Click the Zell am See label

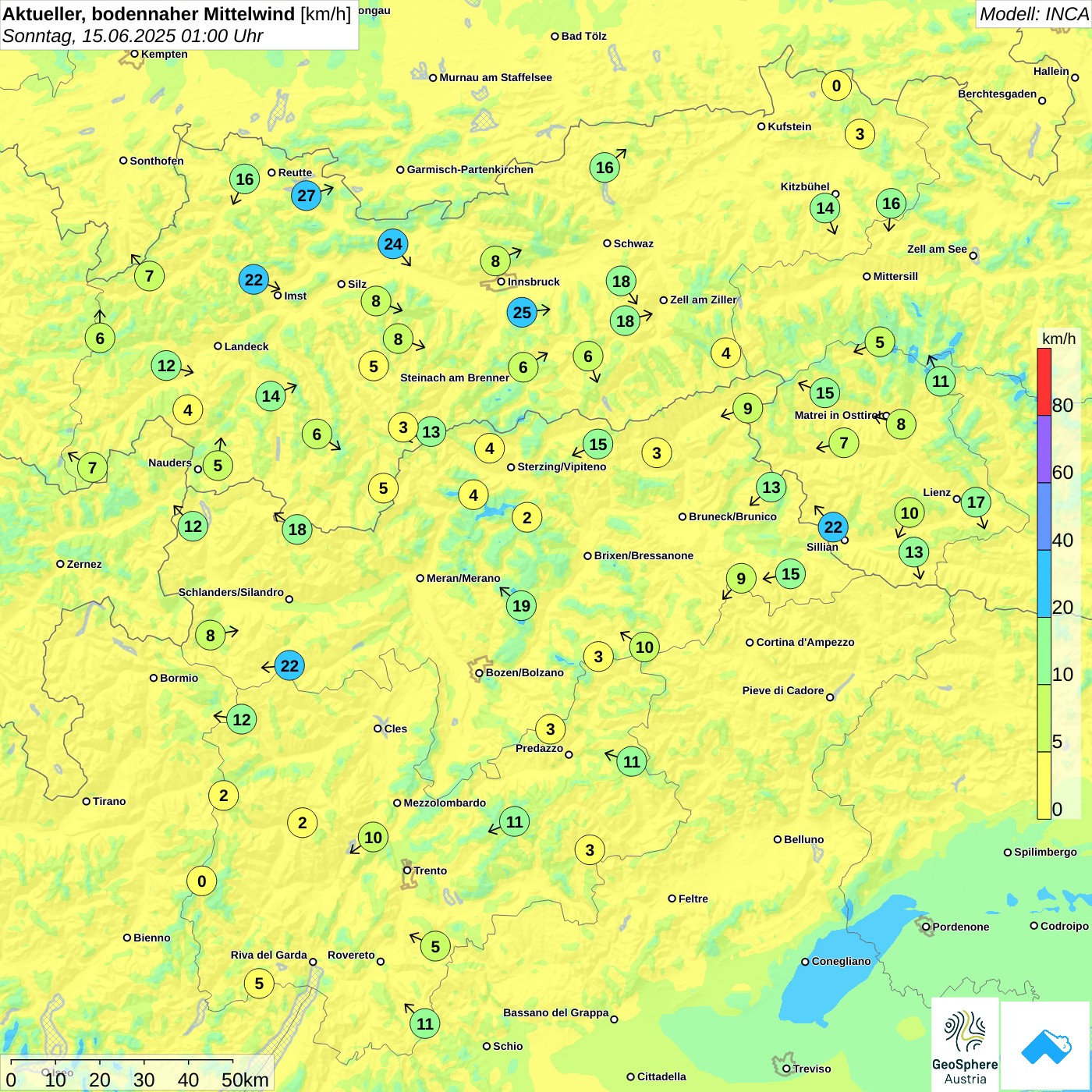pos(937,249)
